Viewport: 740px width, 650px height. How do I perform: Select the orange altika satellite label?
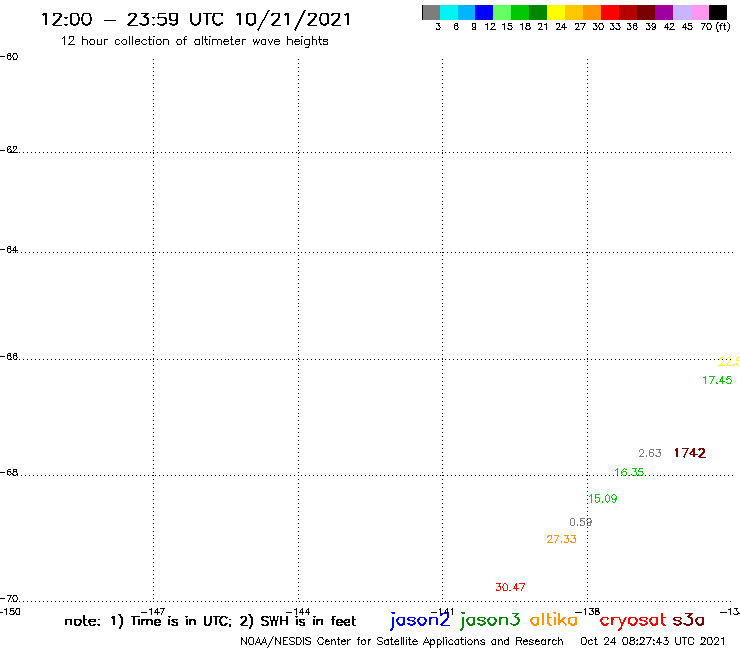pos(554,620)
